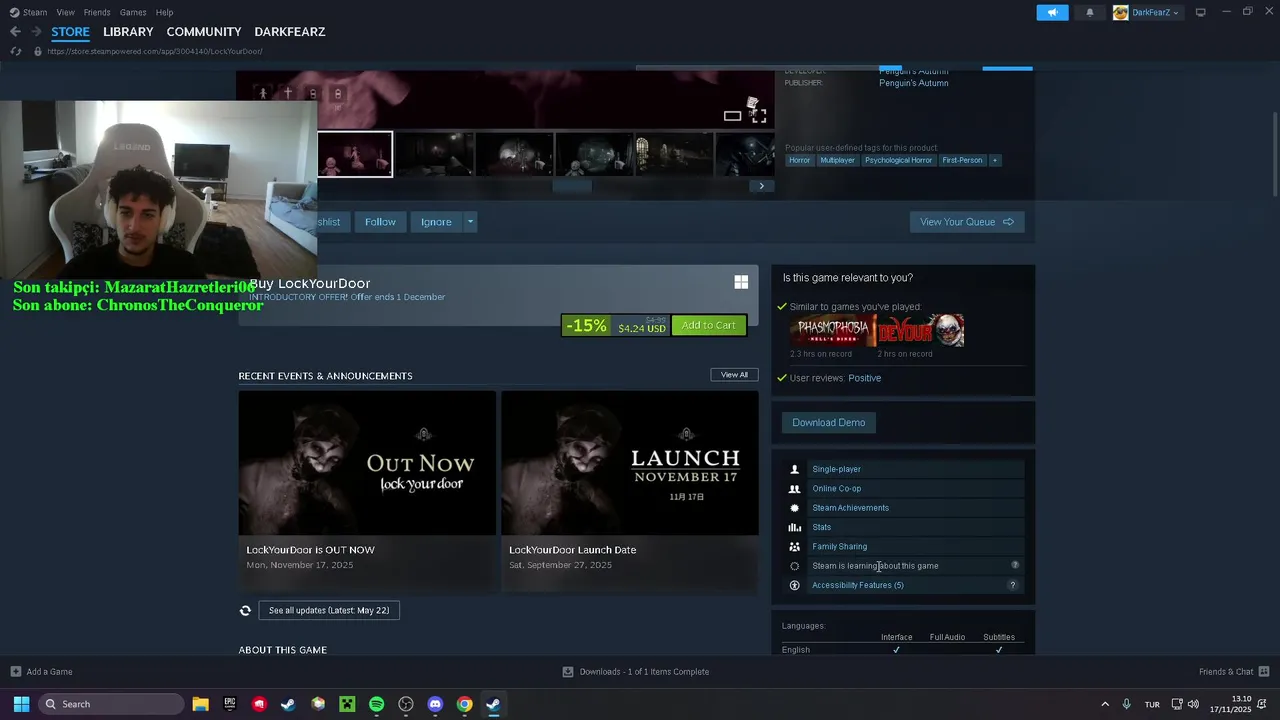Open the Penguin's Autumn publisher link
The height and width of the screenshot is (720, 1280).
pos(914,83)
